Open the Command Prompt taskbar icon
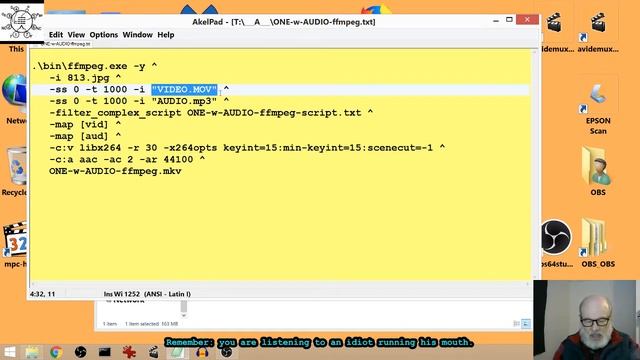The height and width of the screenshot is (360, 640). click(x=104, y=352)
